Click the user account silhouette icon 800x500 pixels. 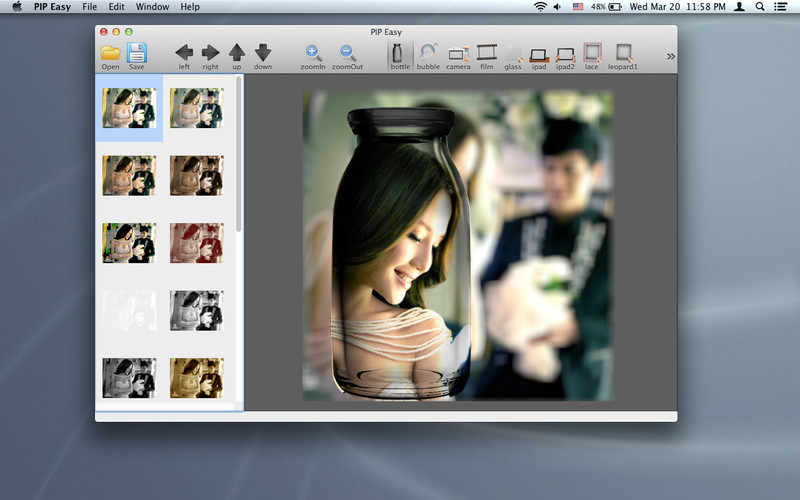tap(739, 7)
